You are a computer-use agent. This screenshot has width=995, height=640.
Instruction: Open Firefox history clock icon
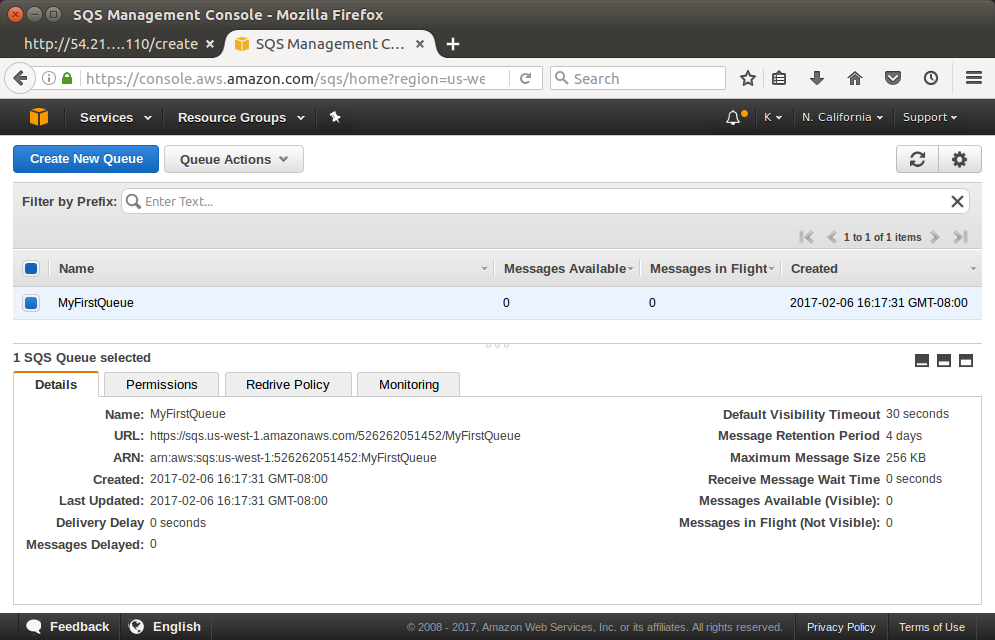coord(931,79)
